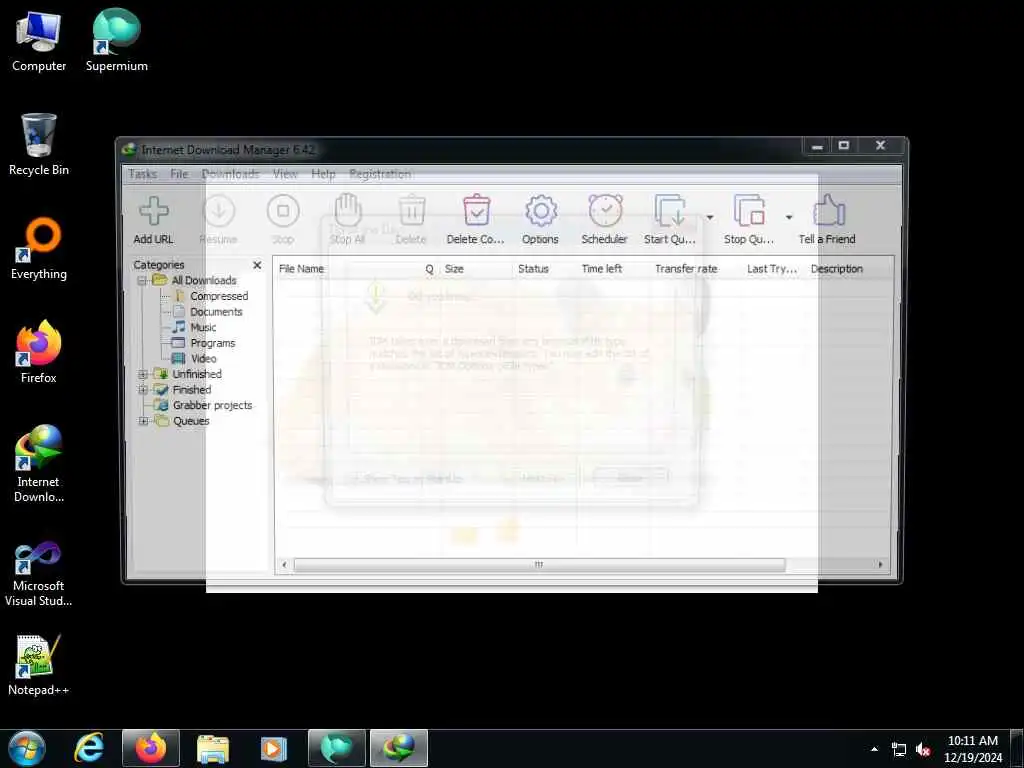Open the Supermium desktop shortcut
1024x768 pixels.
coord(117,40)
